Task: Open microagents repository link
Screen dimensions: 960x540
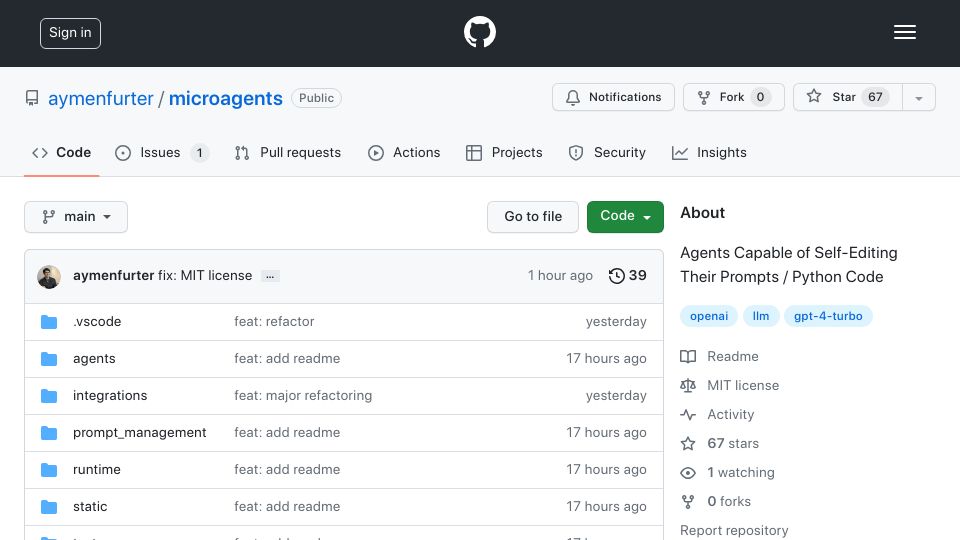Action: click(225, 98)
